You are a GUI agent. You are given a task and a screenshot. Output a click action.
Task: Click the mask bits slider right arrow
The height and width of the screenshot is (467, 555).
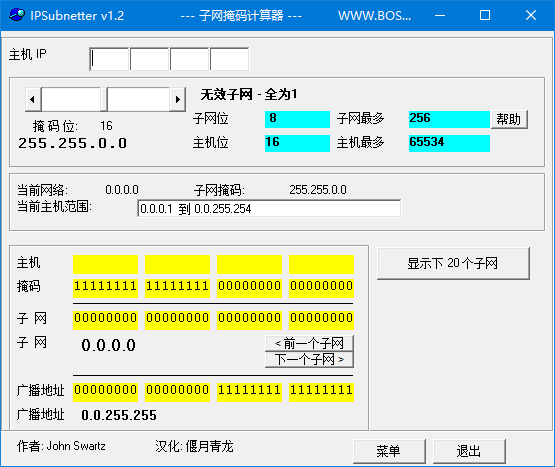pos(178,99)
